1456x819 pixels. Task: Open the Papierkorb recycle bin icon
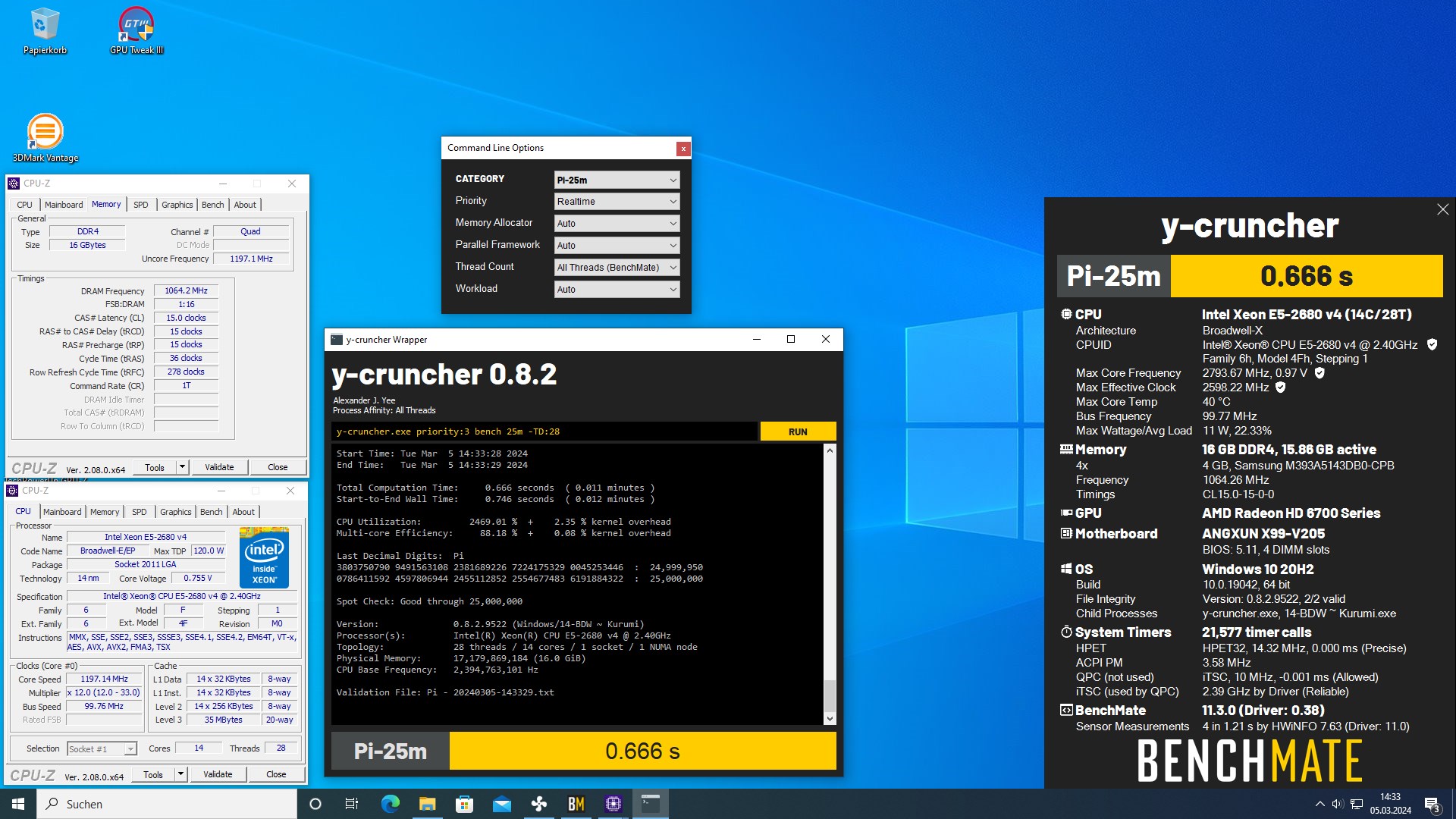45,31
